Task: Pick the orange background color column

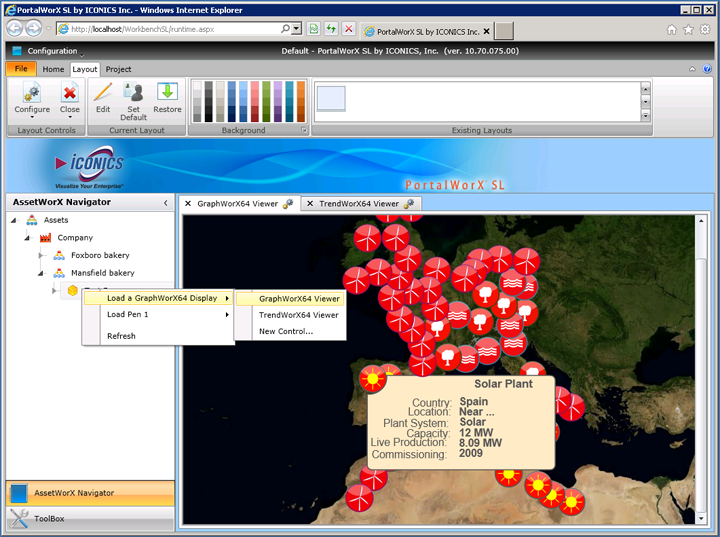Action: point(301,102)
